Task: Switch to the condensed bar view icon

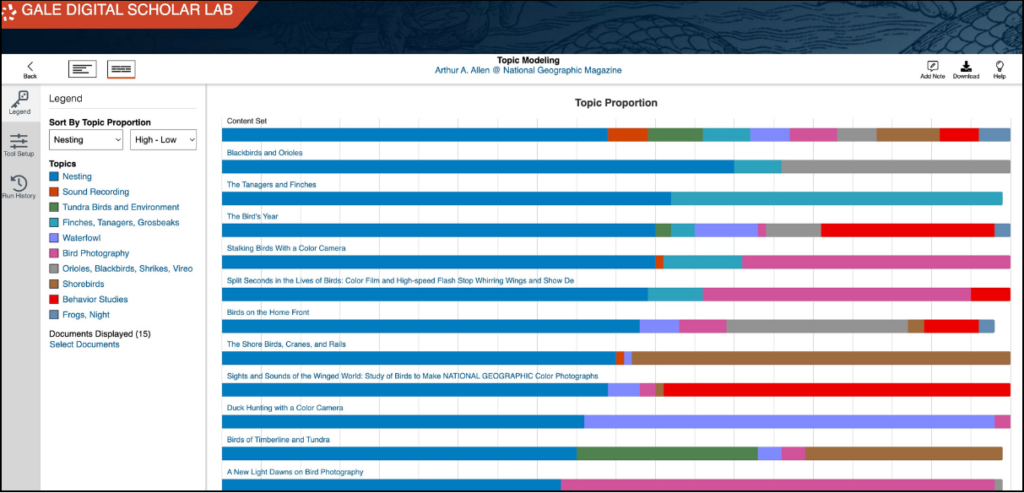Action: (x=83, y=69)
